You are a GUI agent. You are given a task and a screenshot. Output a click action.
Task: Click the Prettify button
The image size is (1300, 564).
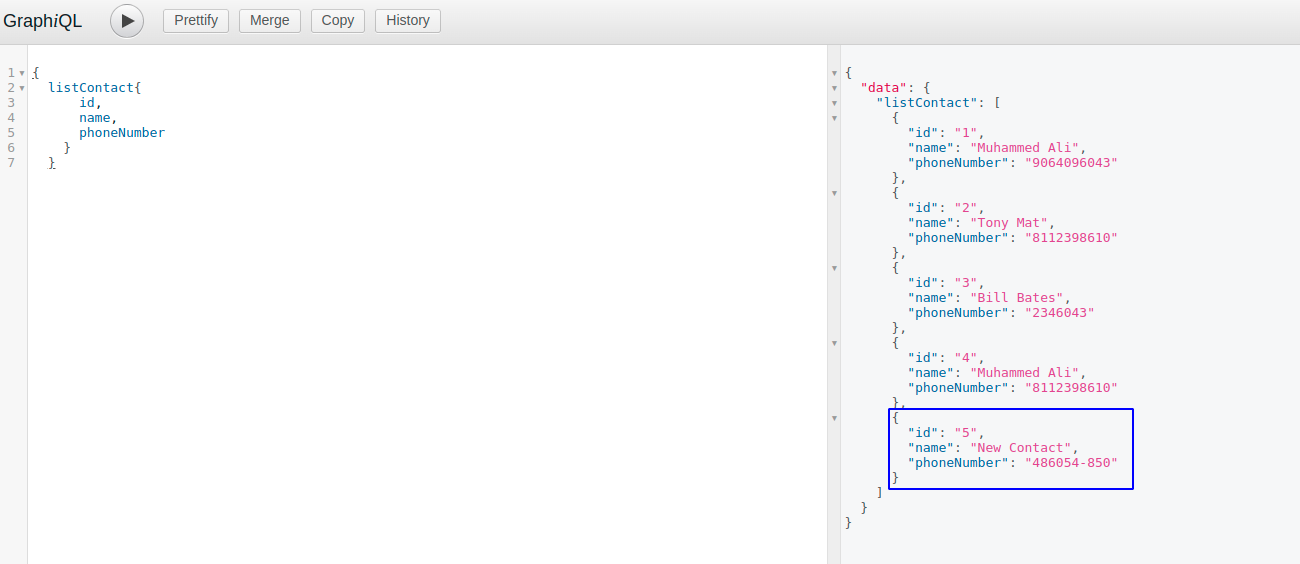(196, 21)
